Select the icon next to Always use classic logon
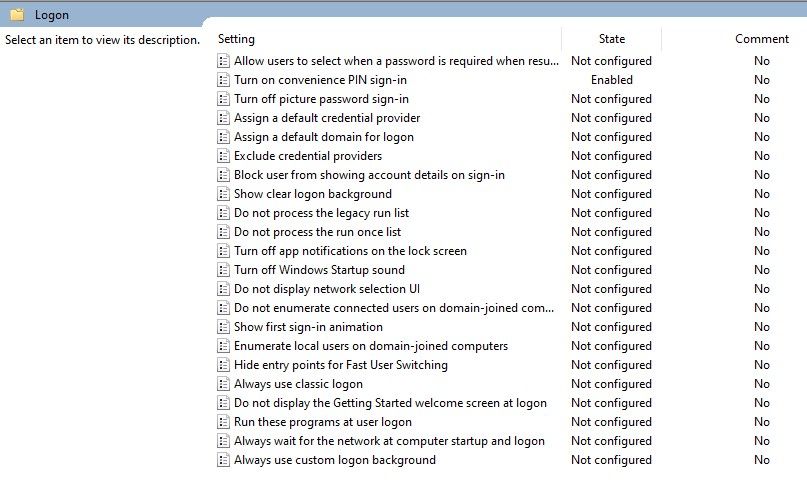This screenshot has width=807, height=486. tap(223, 384)
